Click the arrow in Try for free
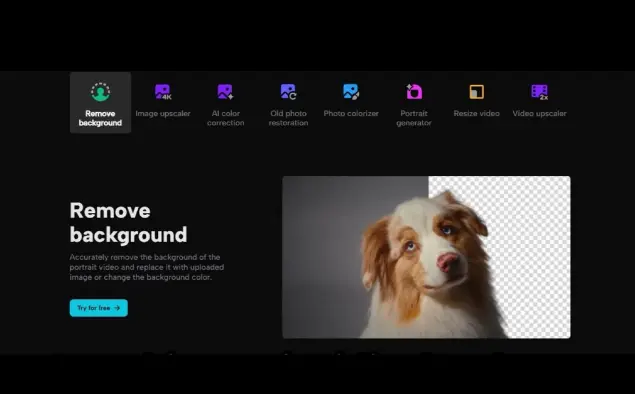 coord(117,308)
